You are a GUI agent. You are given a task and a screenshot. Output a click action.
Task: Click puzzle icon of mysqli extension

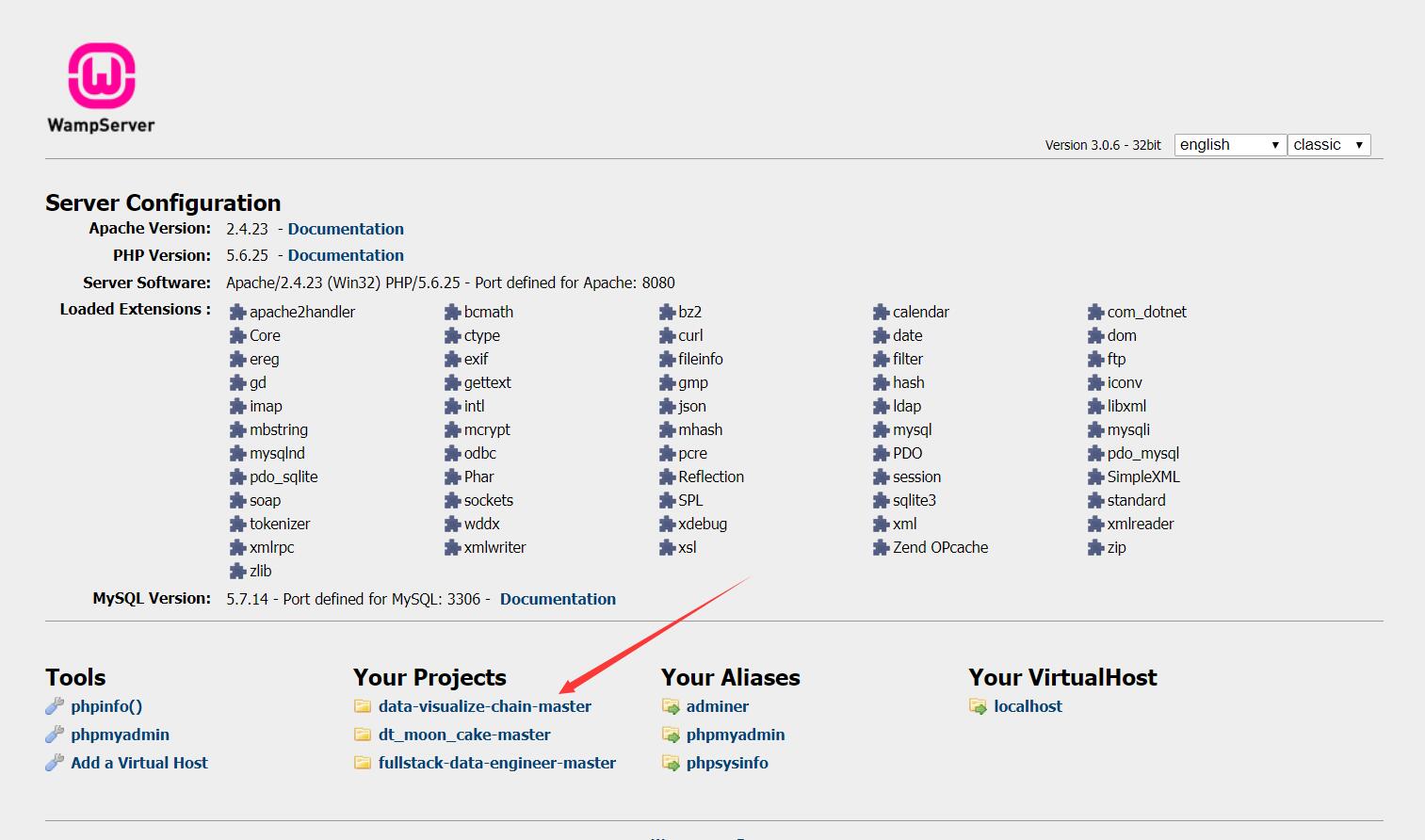pyautogui.click(x=1095, y=429)
